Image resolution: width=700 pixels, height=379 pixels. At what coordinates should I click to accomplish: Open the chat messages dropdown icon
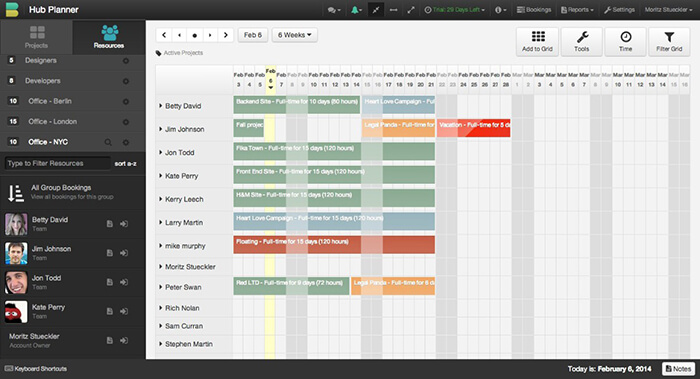(x=333, y=10)
